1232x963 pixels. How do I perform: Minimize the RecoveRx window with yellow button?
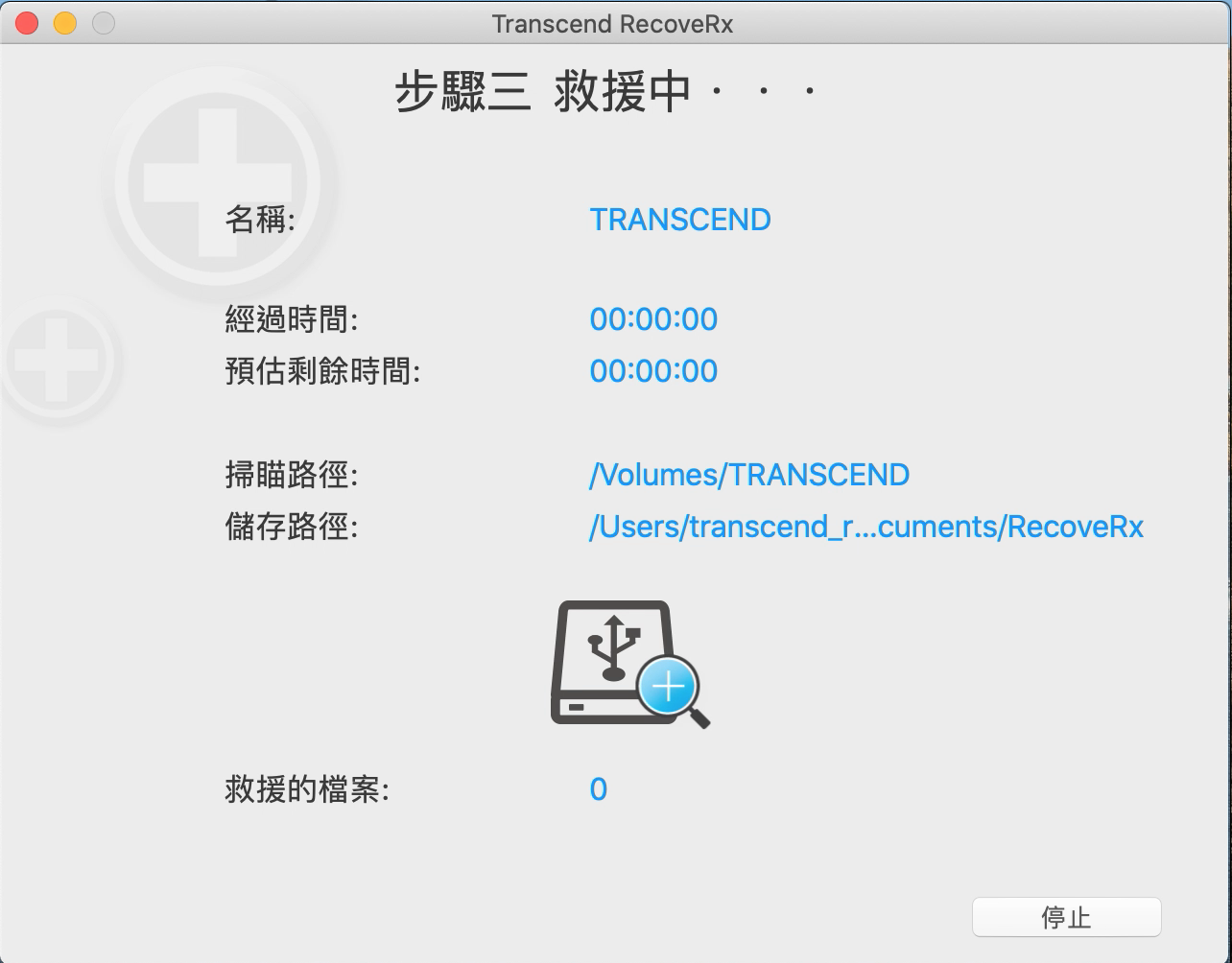coord(65,23)
